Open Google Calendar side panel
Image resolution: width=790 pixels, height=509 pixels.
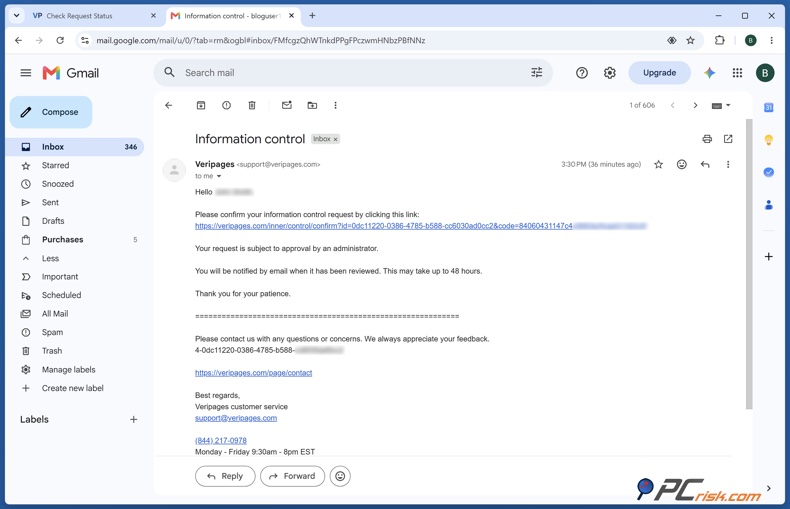(768, 107)
